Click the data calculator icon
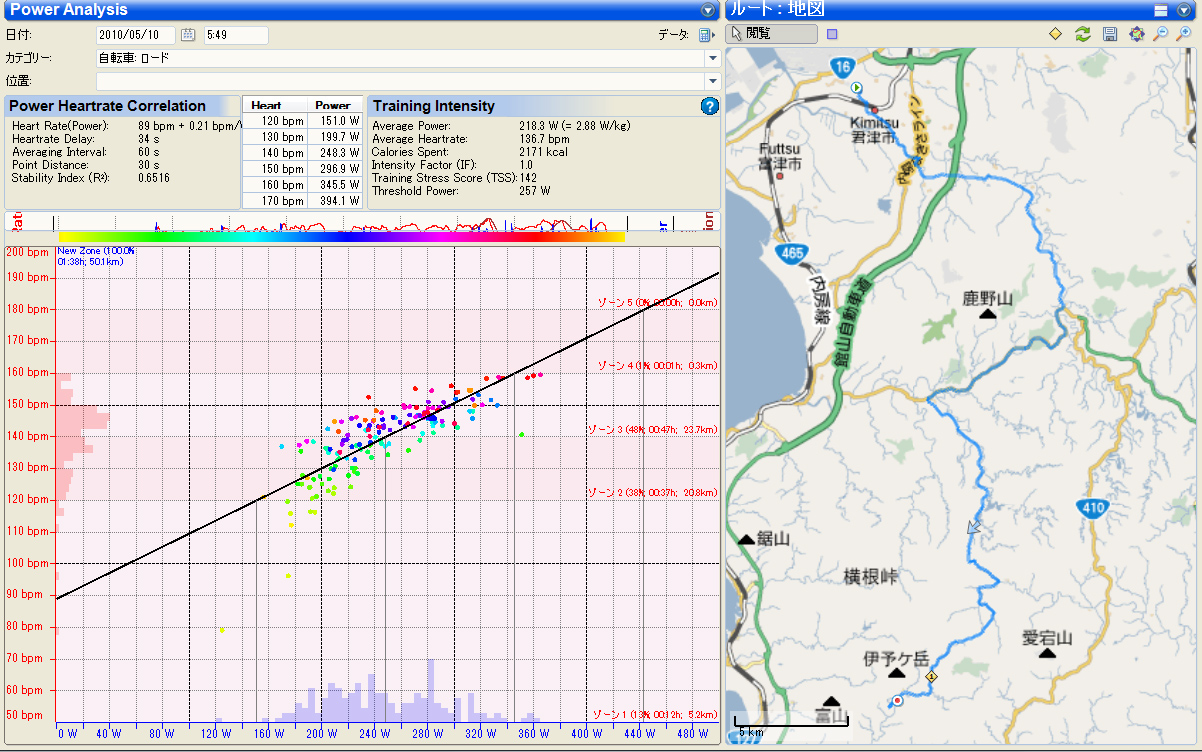Viewport: 1202px width, 752px height. click(705, 35)
